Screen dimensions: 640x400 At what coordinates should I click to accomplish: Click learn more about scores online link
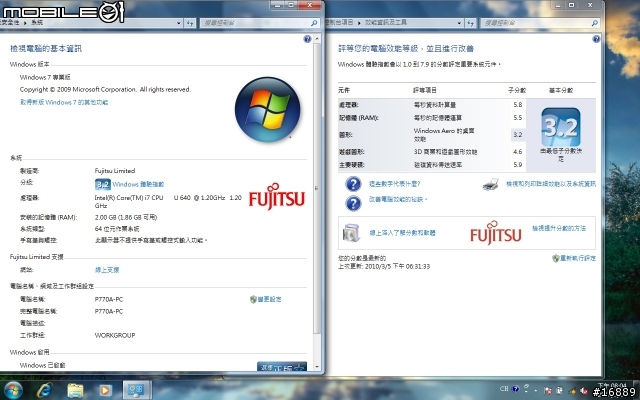(402, 233)
